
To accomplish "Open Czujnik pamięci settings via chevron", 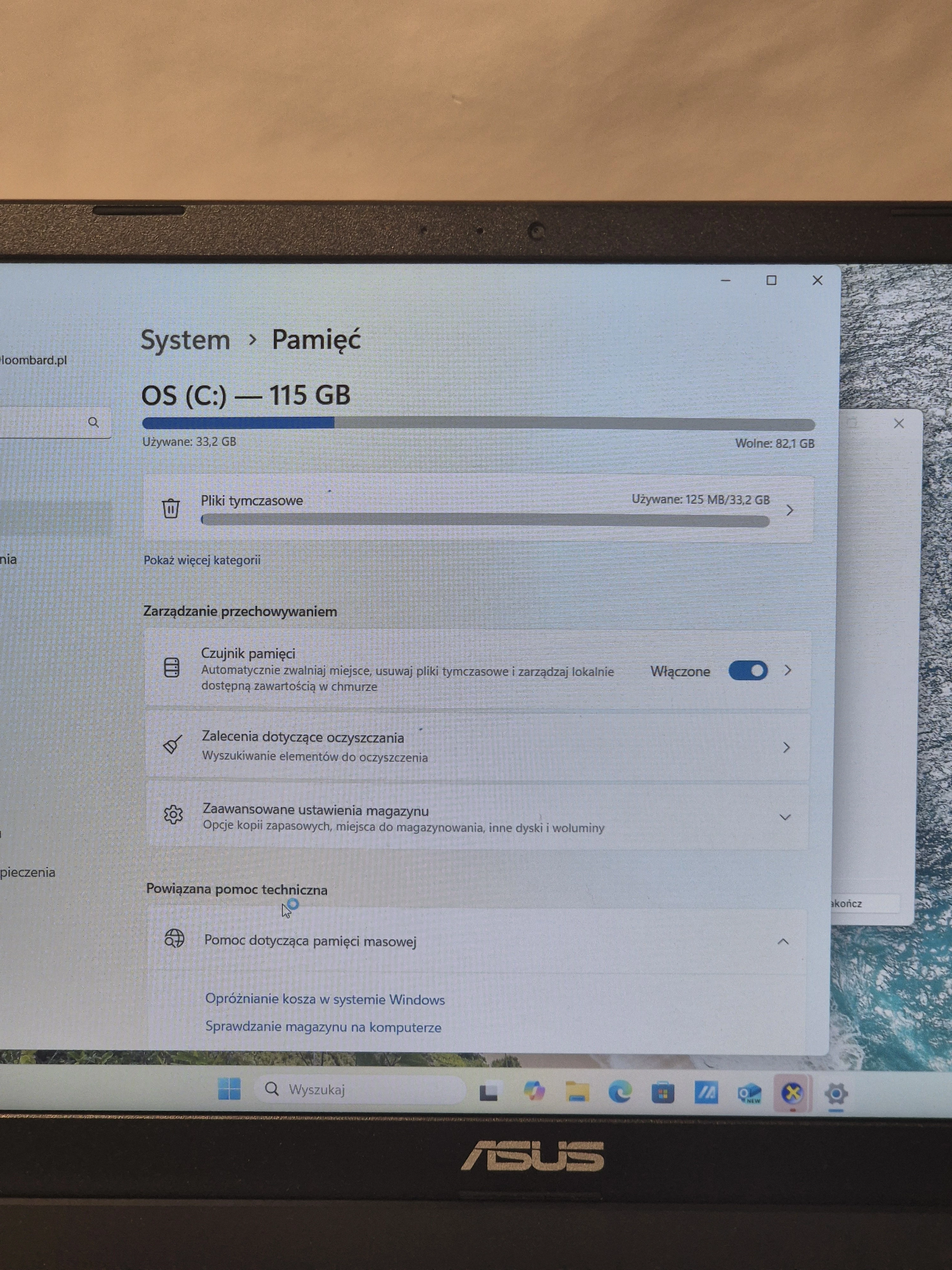I will [x=788, y=671].
